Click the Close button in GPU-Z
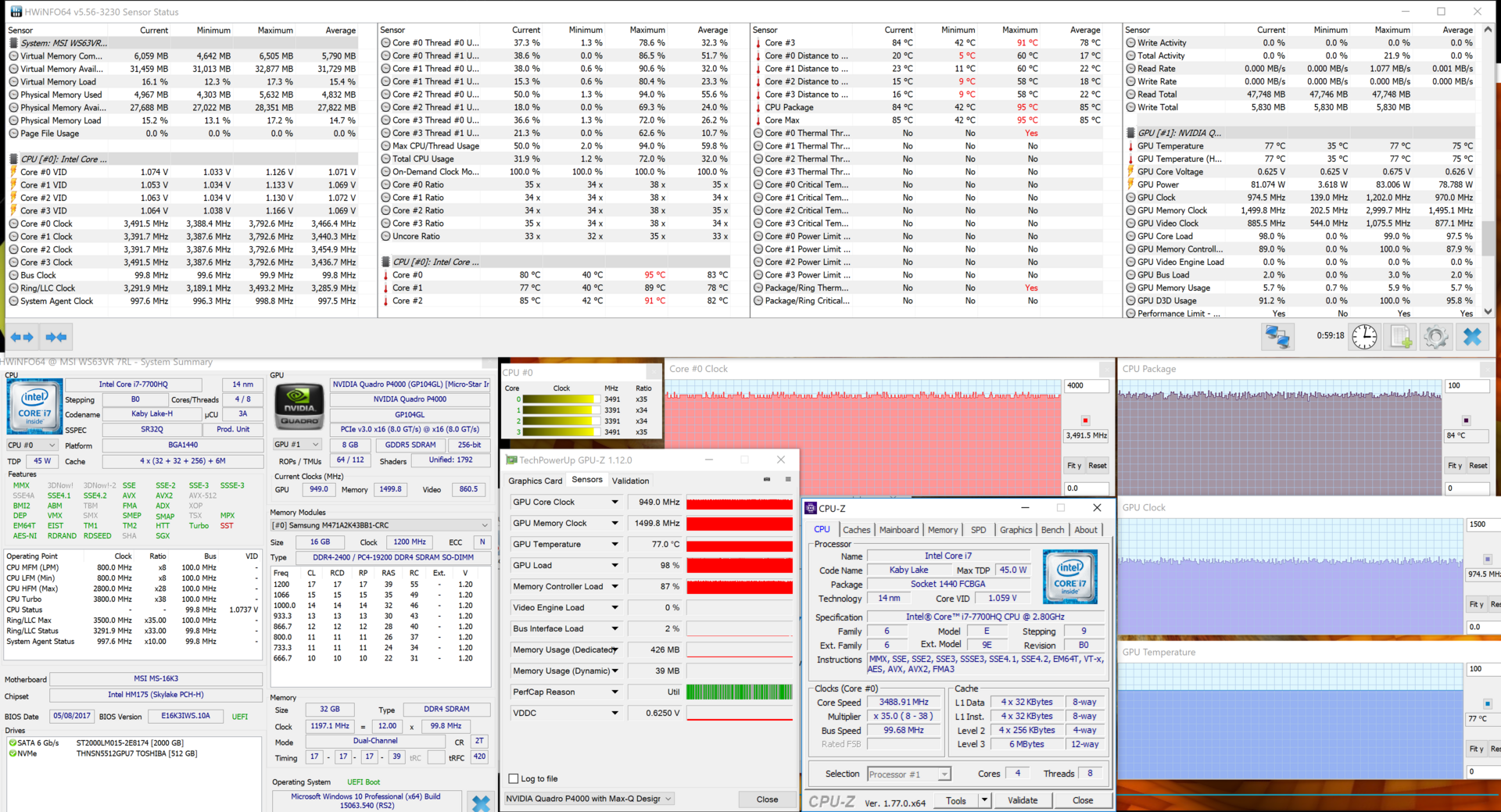Screen dimensions: 1501x812 [767, 799]
